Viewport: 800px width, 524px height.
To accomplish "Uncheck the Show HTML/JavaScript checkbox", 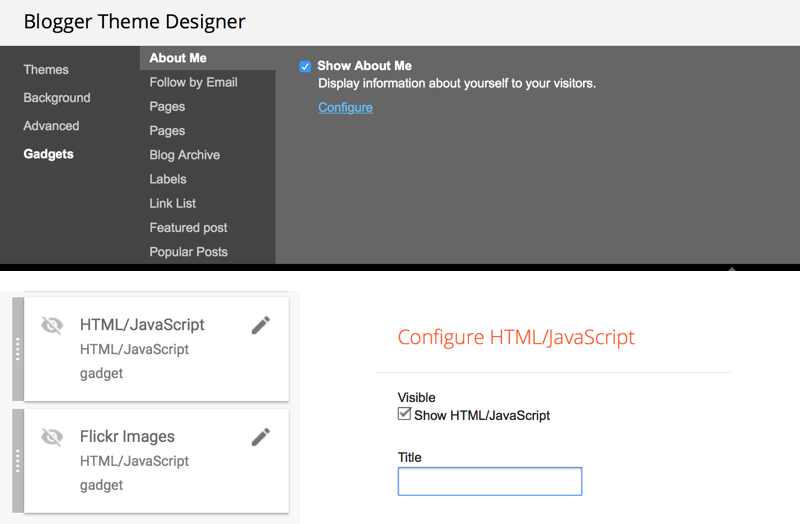I will (x=404, y=414).
